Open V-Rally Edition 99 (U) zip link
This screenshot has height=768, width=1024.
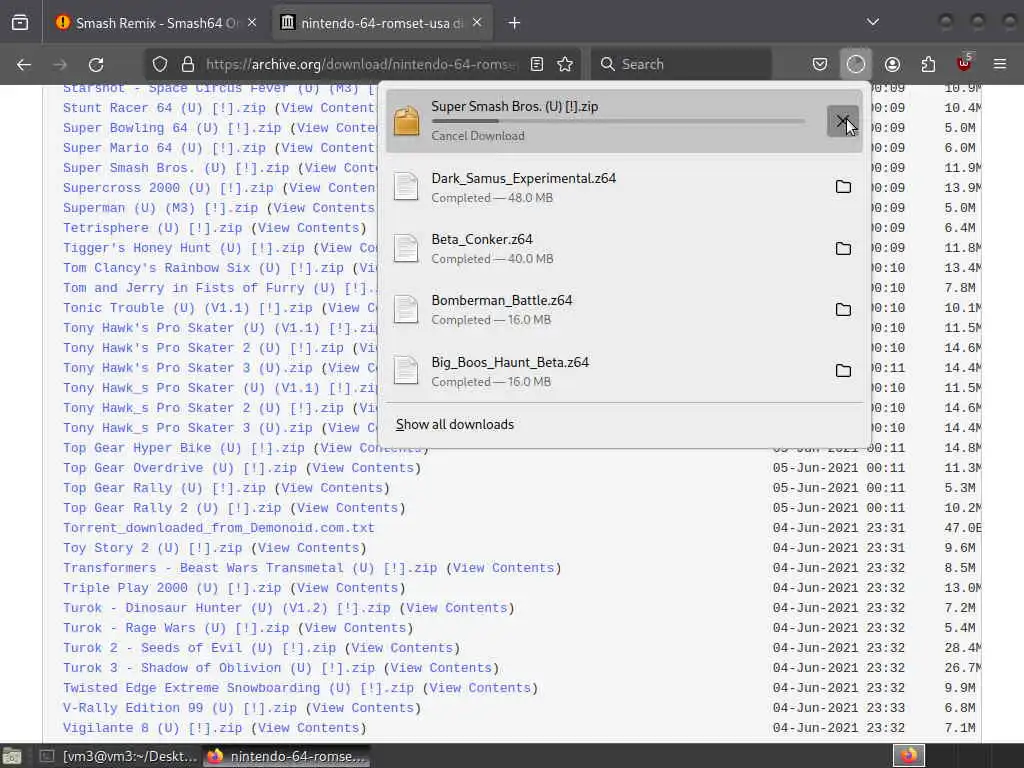click(x=180, y=708)
